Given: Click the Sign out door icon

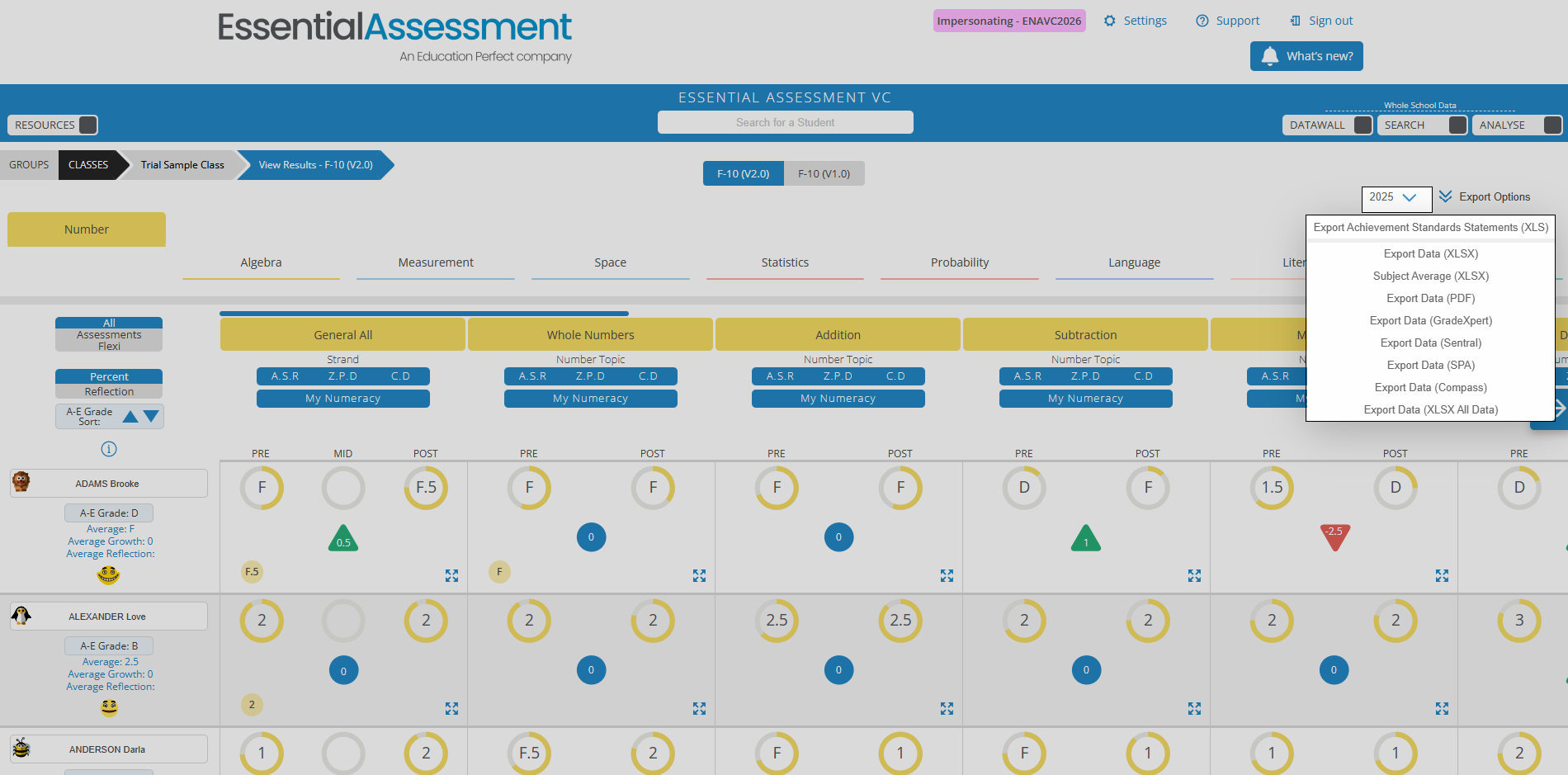Looking at the screenshot, I should click(x=1296, y=21).
